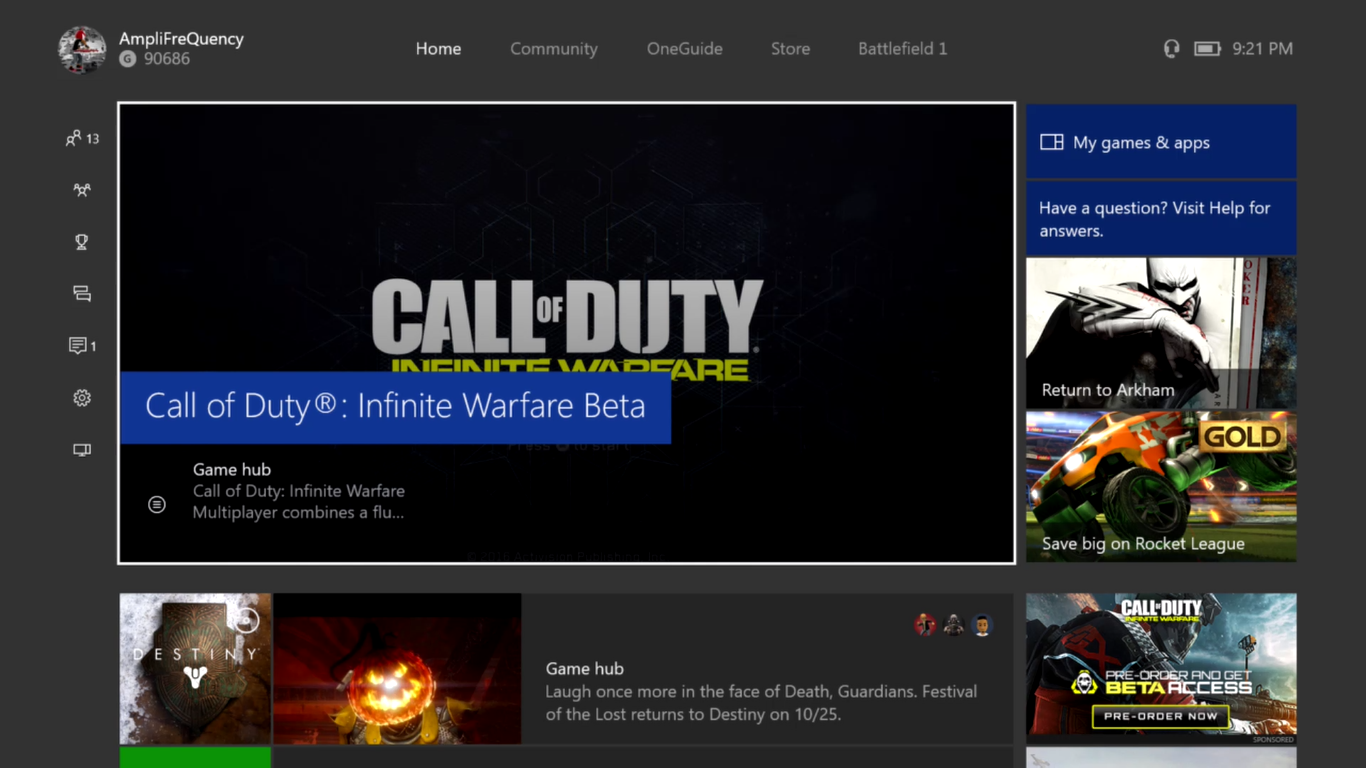This screenshot has width=1366, height=768.
Task: Check the headset status icon
Action: click(1171, 48)
